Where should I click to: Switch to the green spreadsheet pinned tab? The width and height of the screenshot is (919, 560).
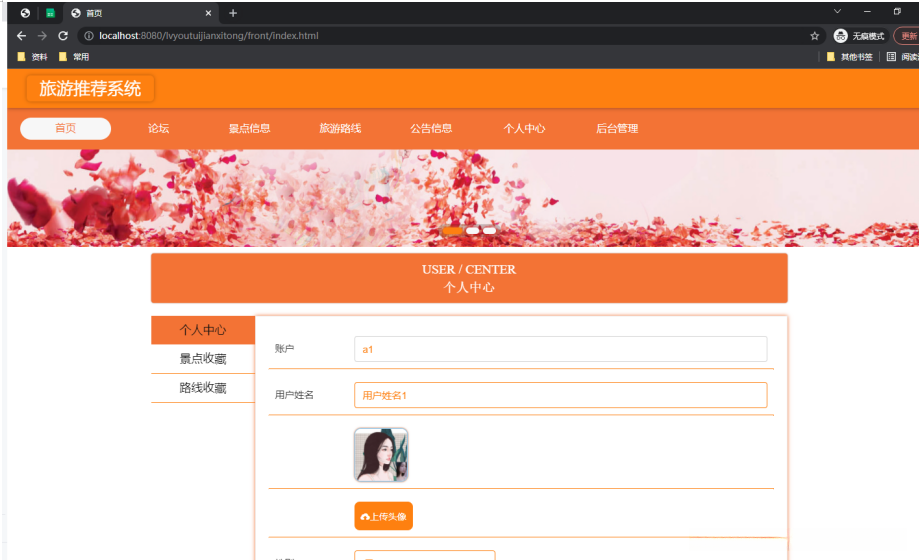click(x=50, y=13)
